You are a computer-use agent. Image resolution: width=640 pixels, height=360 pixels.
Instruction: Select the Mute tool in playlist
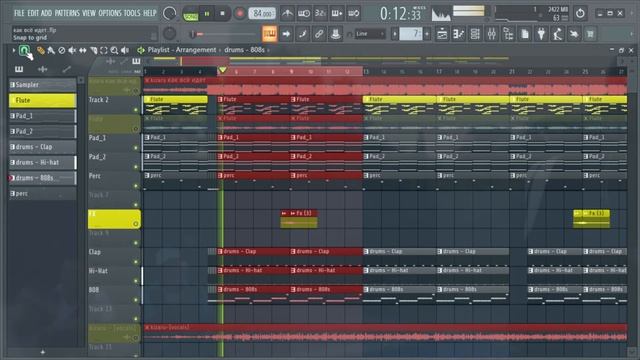click(x=72, y=50)
